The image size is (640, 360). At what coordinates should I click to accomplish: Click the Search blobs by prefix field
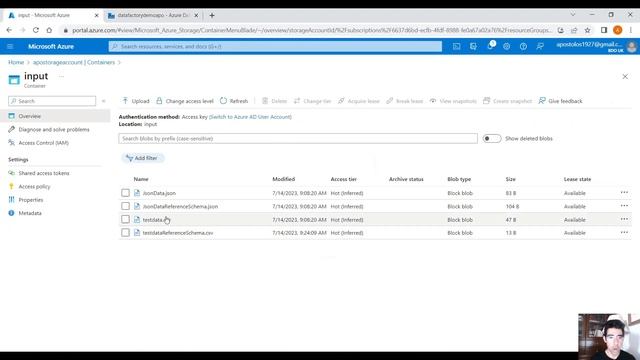pyautogui.click(x=298, y=138)
